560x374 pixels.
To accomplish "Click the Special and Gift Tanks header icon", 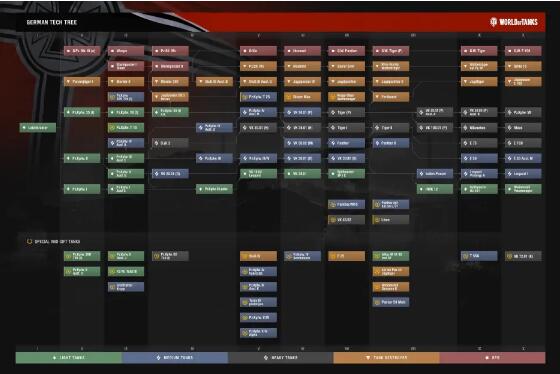I will click(29, 241).
